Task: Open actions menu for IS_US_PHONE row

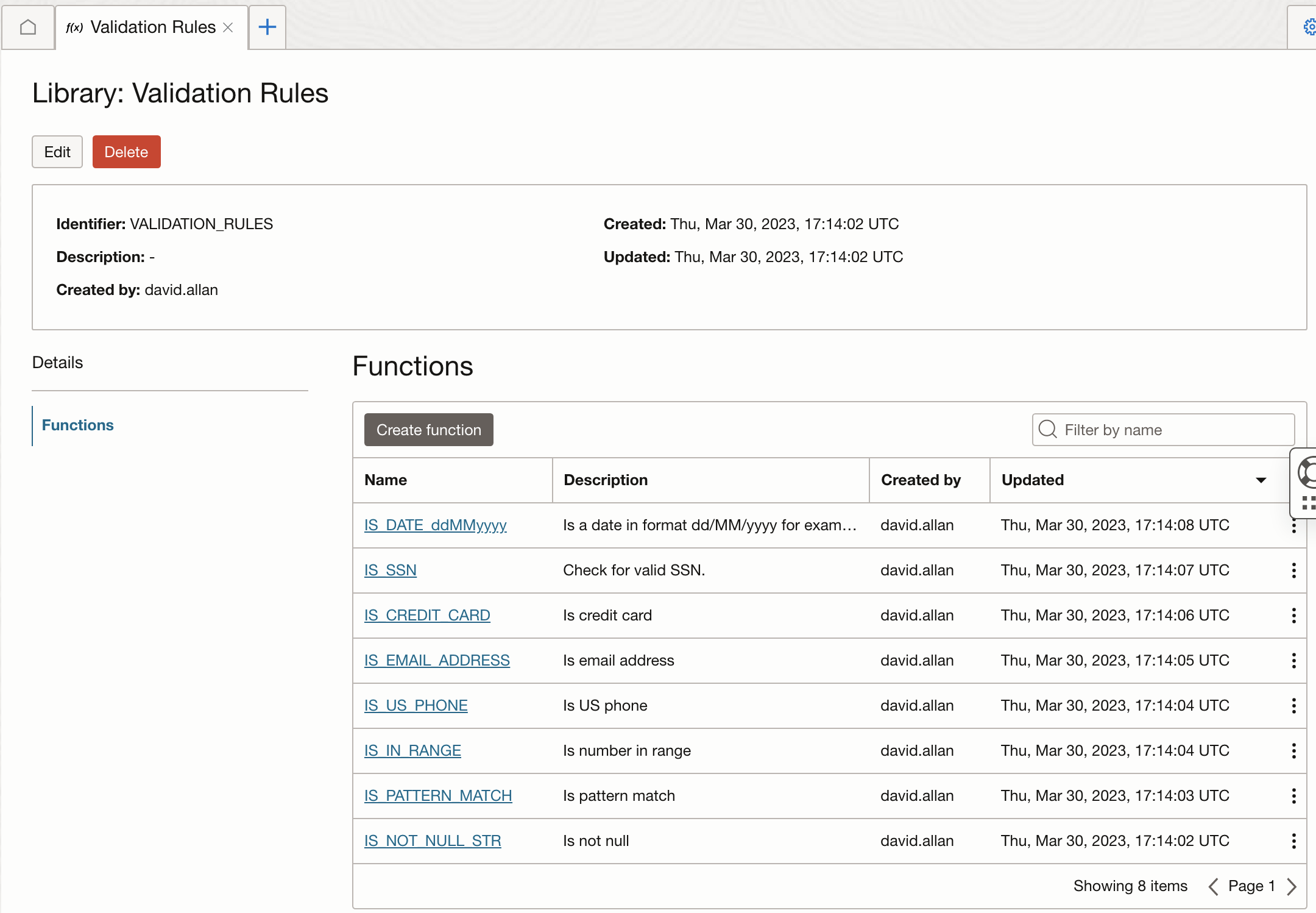Action: (x=1293, y=706)
